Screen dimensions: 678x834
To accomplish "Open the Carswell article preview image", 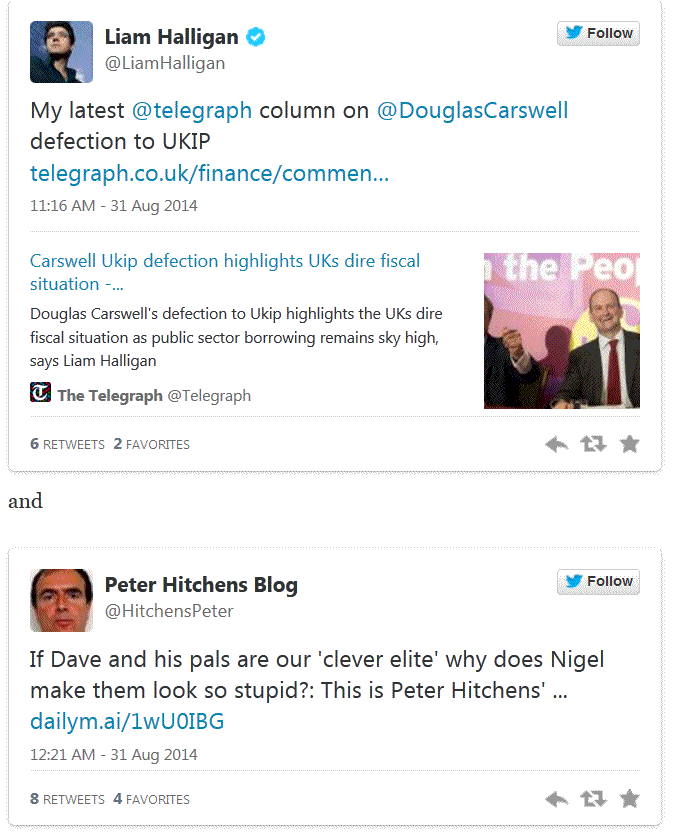I will coord(561,330).
